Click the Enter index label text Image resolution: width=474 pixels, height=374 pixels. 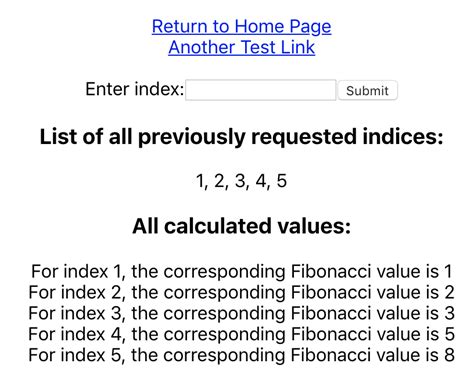pos(135,89)
